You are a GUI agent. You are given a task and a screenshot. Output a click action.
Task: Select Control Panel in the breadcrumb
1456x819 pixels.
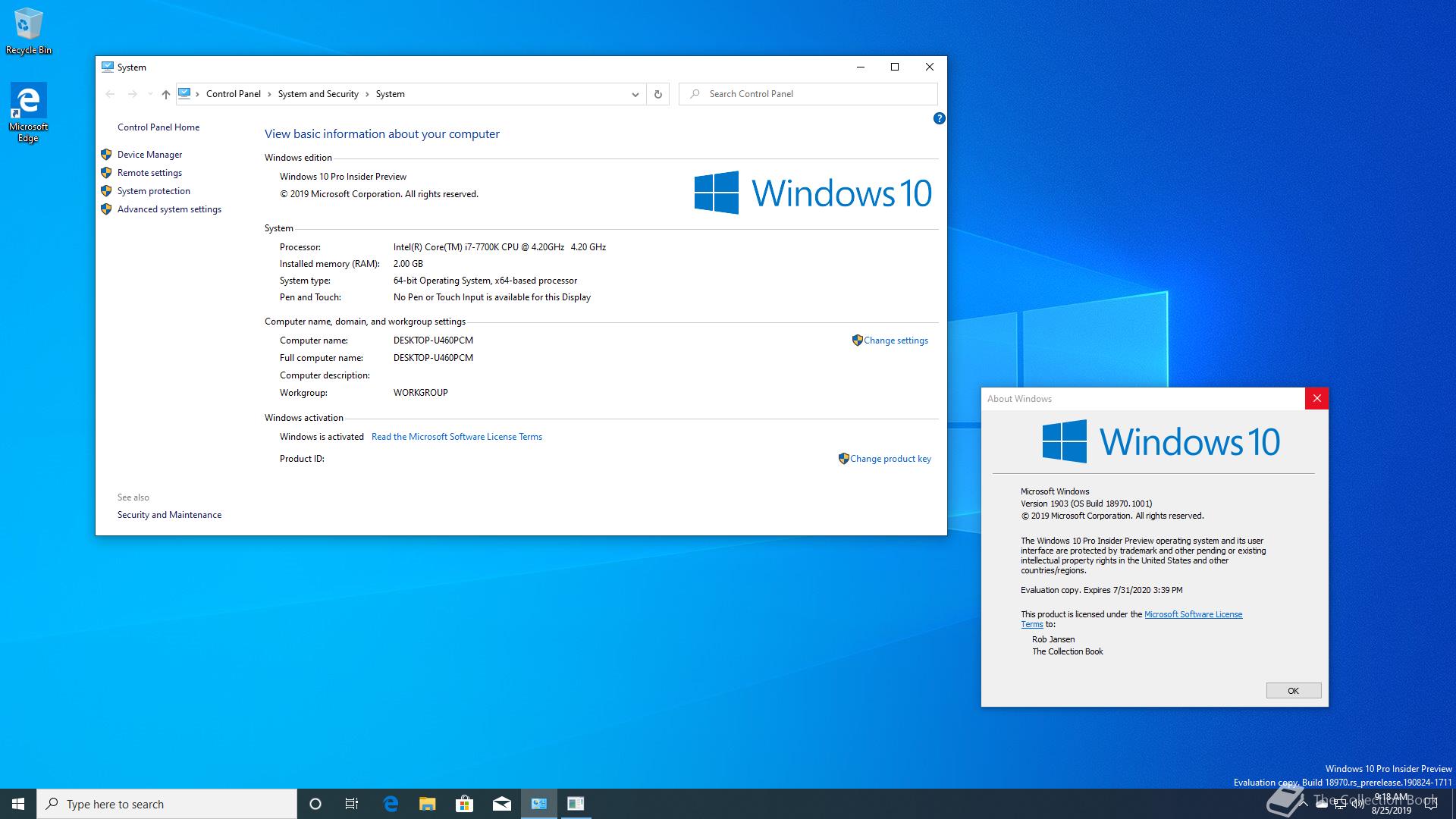234,94
